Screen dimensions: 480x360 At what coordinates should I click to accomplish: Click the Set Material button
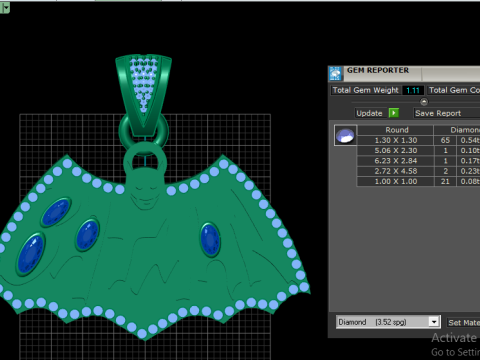[463, 322]
